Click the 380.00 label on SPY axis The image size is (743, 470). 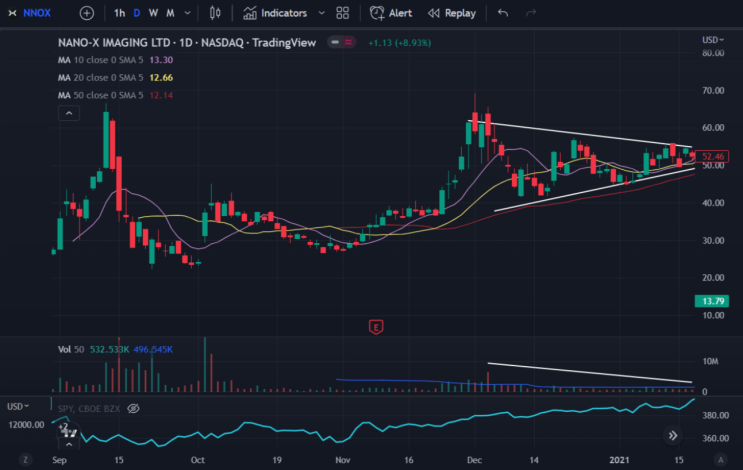(715, 416)
